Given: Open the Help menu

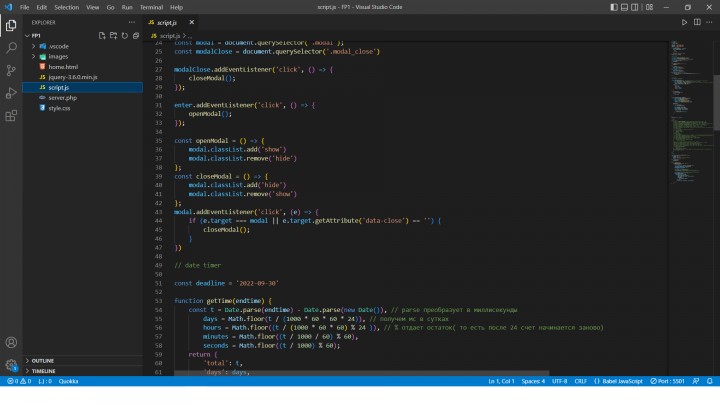Looking at the screenshot, I should click(x=176, y=7).
